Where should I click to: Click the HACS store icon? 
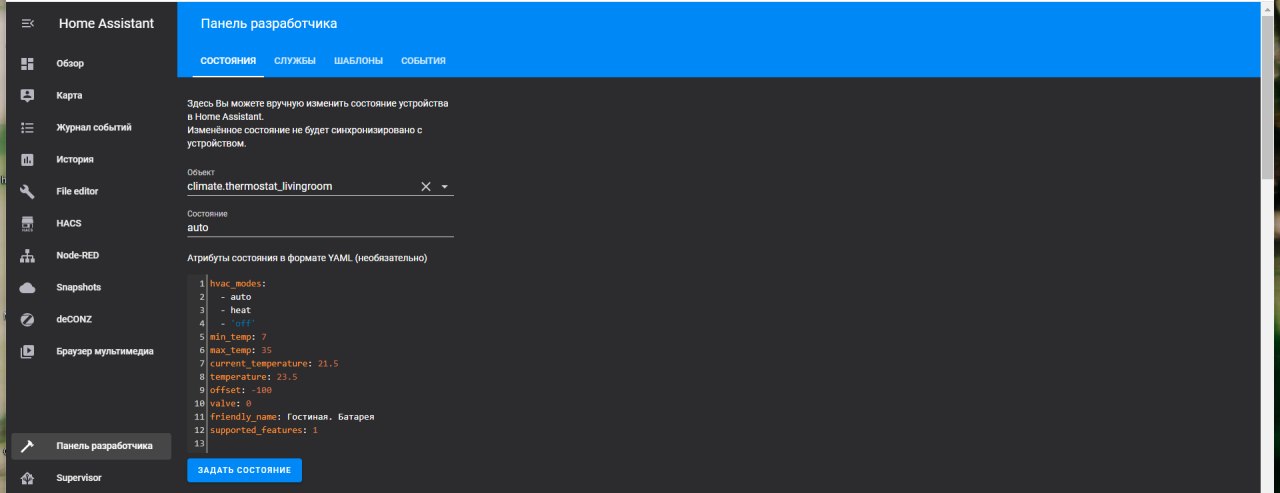(x=28, y=223)
